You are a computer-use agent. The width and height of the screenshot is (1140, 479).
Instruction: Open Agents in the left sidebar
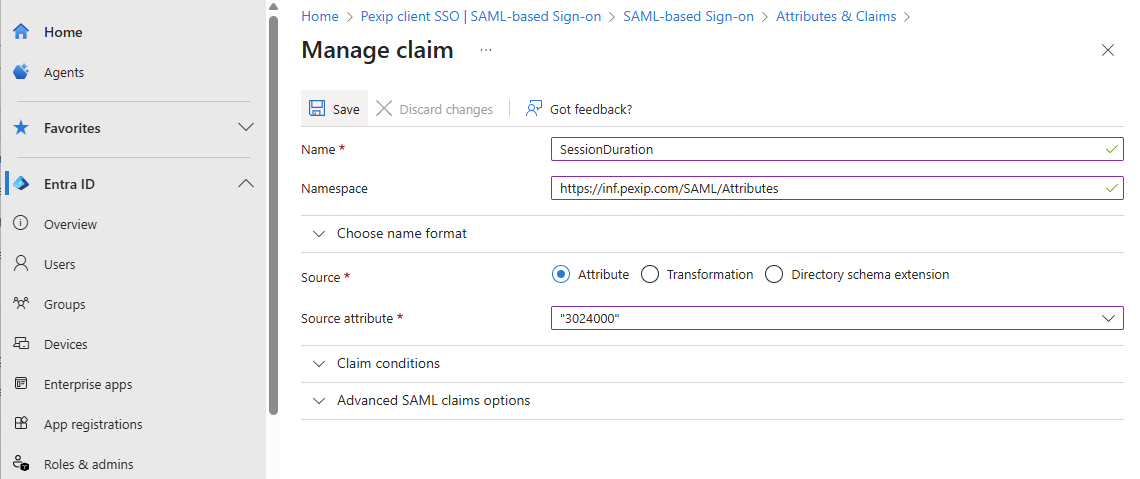(63, 72)
